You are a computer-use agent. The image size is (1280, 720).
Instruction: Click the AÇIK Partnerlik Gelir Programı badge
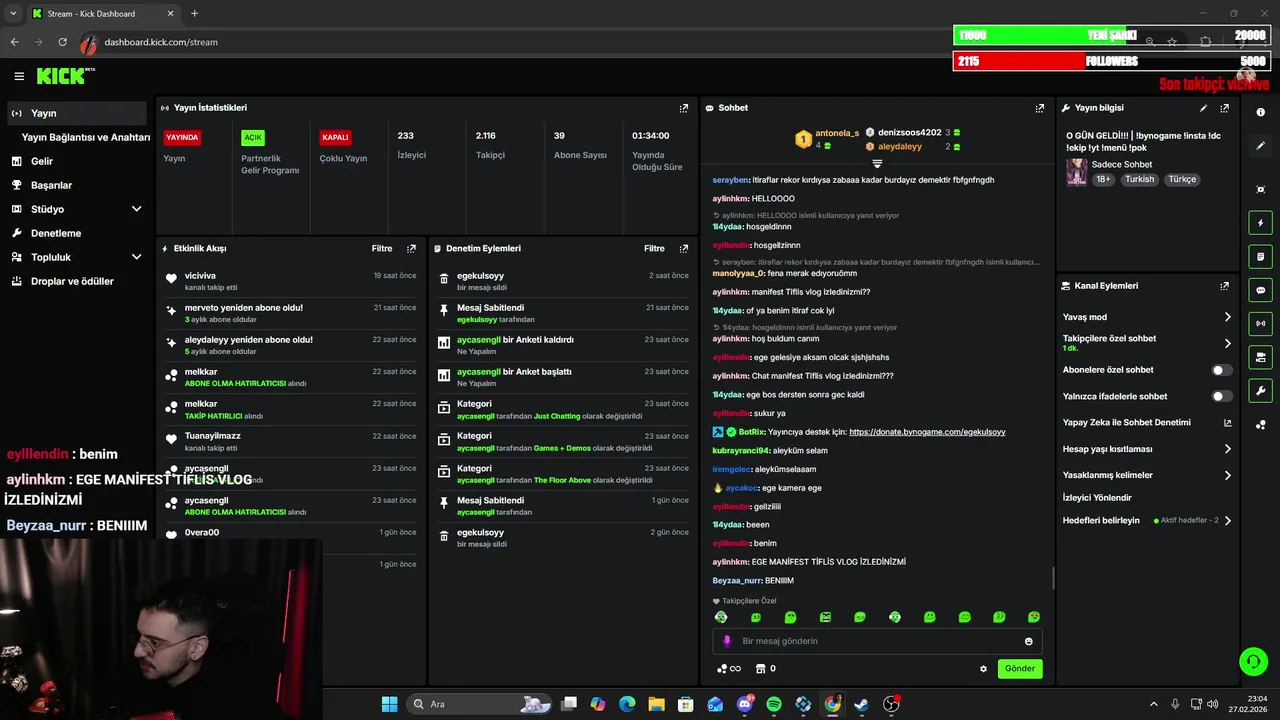253,137
